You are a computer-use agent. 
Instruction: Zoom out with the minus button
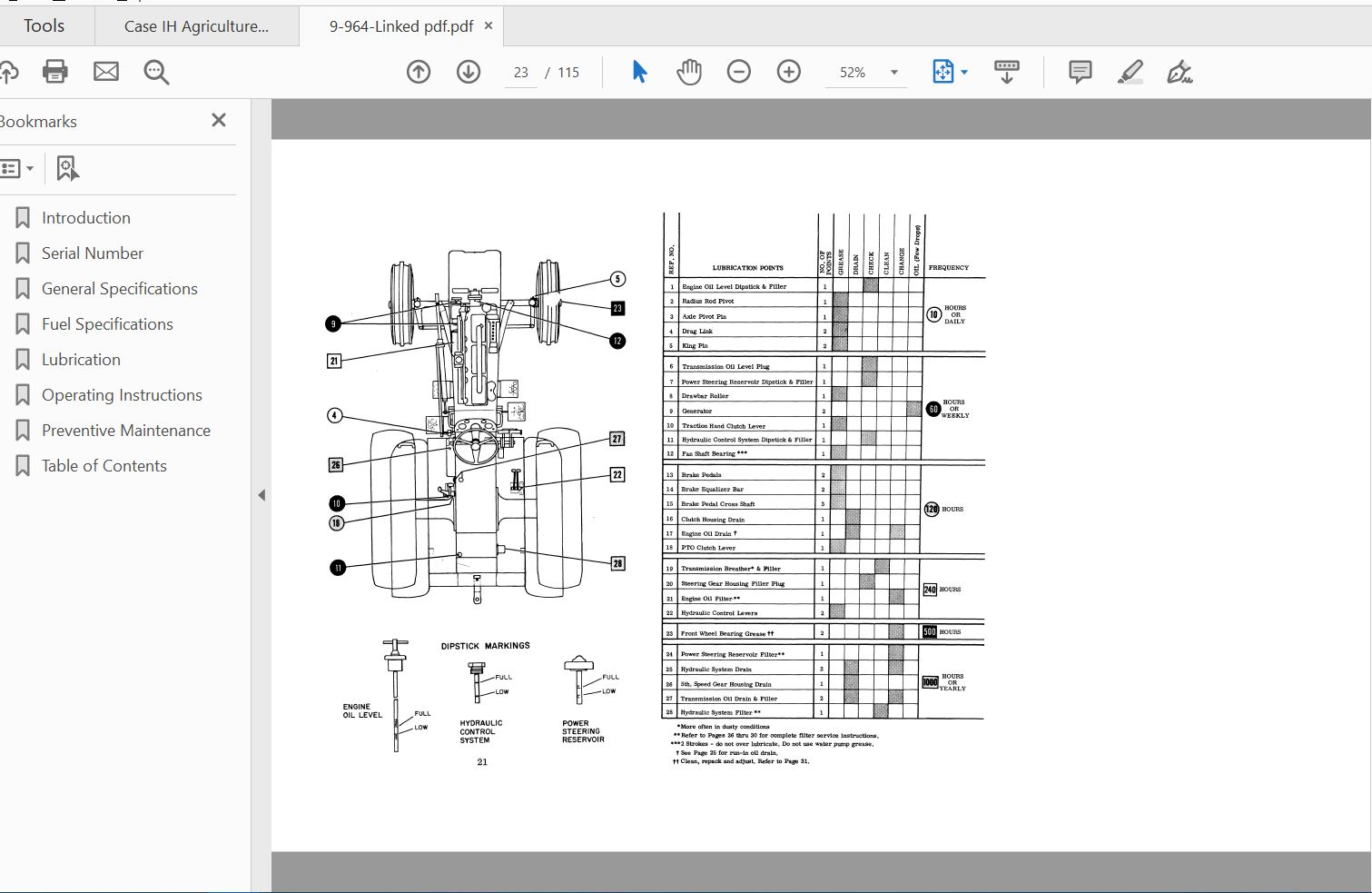point(739,72)
